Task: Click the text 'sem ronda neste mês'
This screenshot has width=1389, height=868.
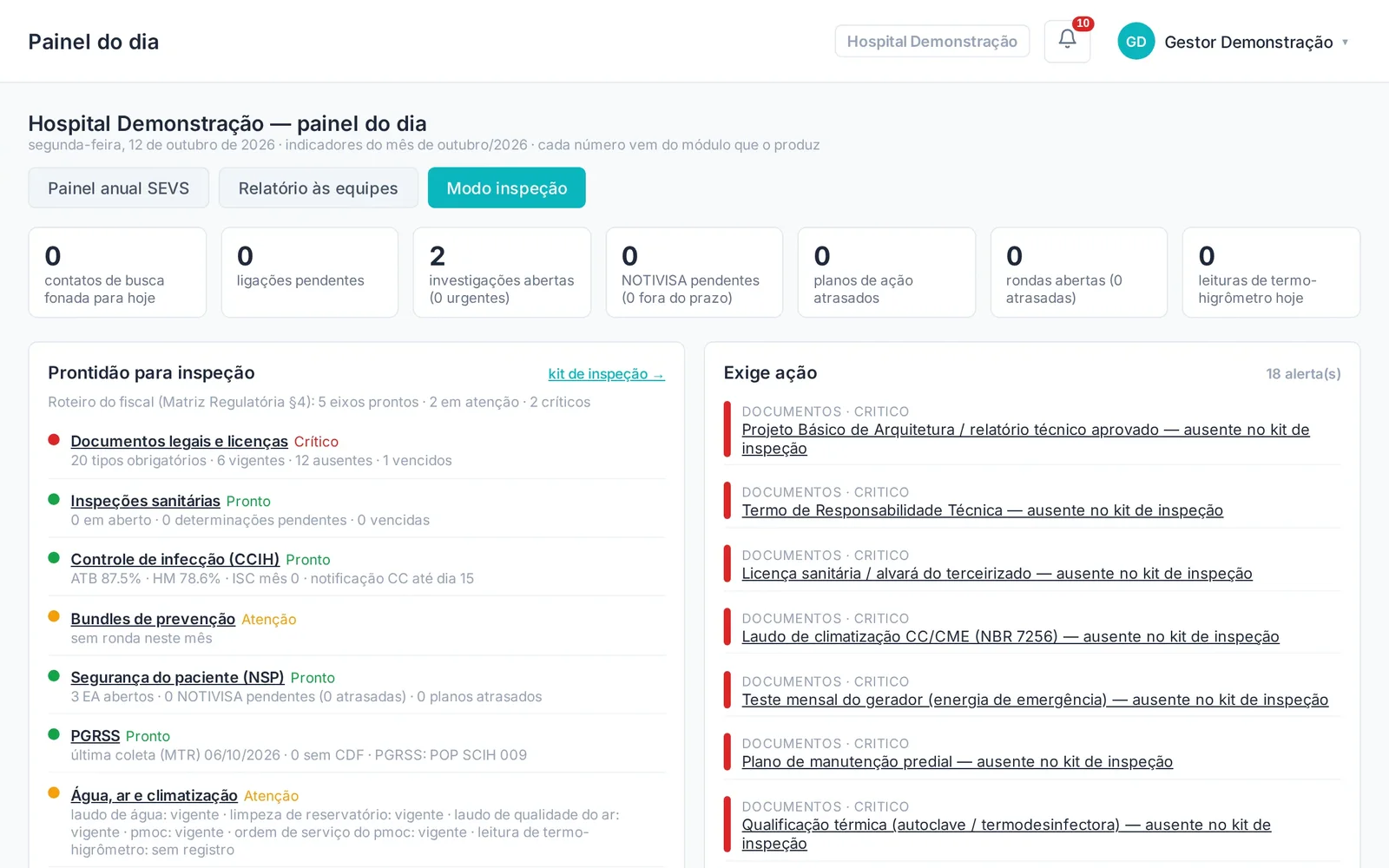Action: click(x=142, y=638)
